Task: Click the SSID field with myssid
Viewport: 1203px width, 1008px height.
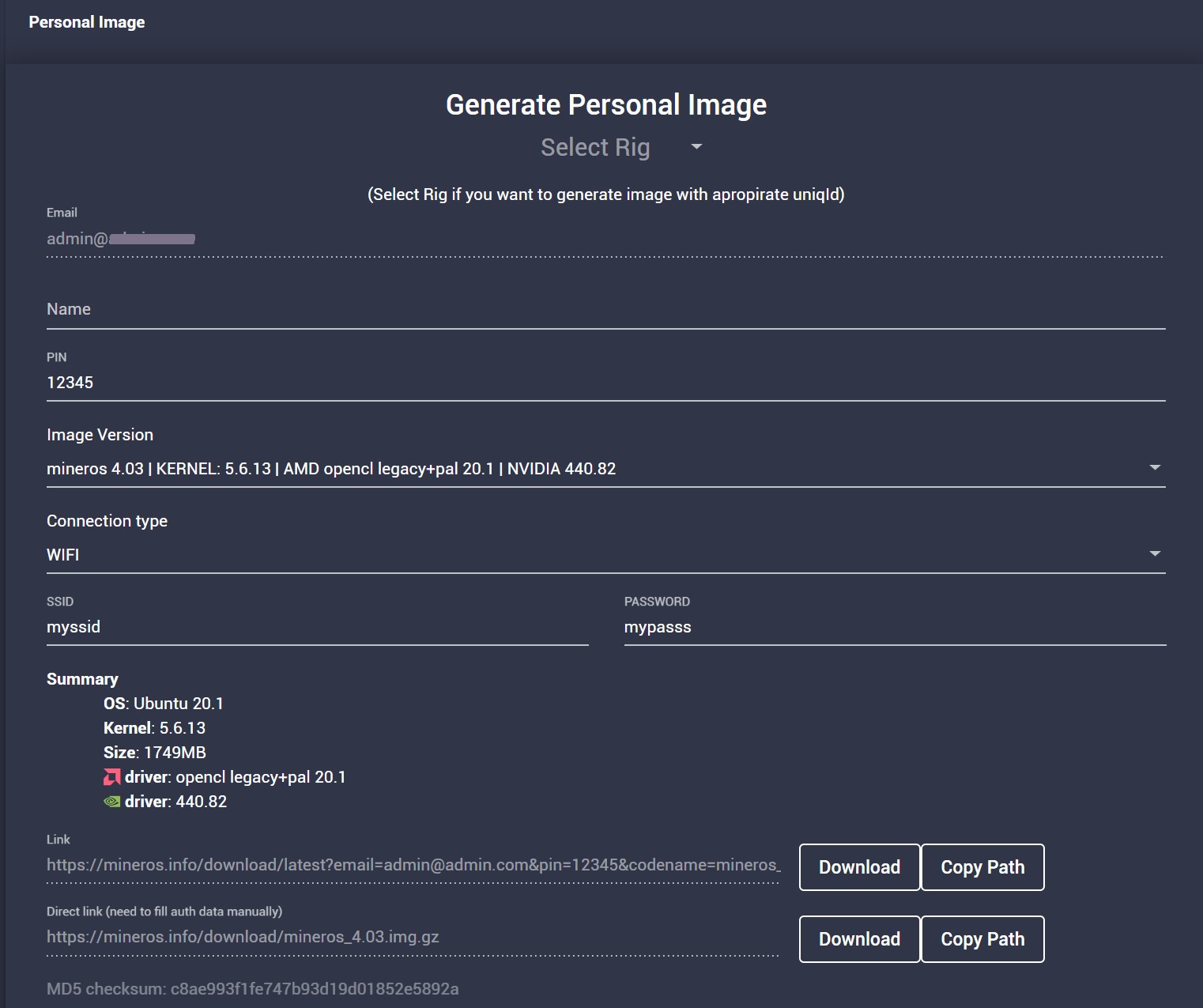Action: pos(317,627)
